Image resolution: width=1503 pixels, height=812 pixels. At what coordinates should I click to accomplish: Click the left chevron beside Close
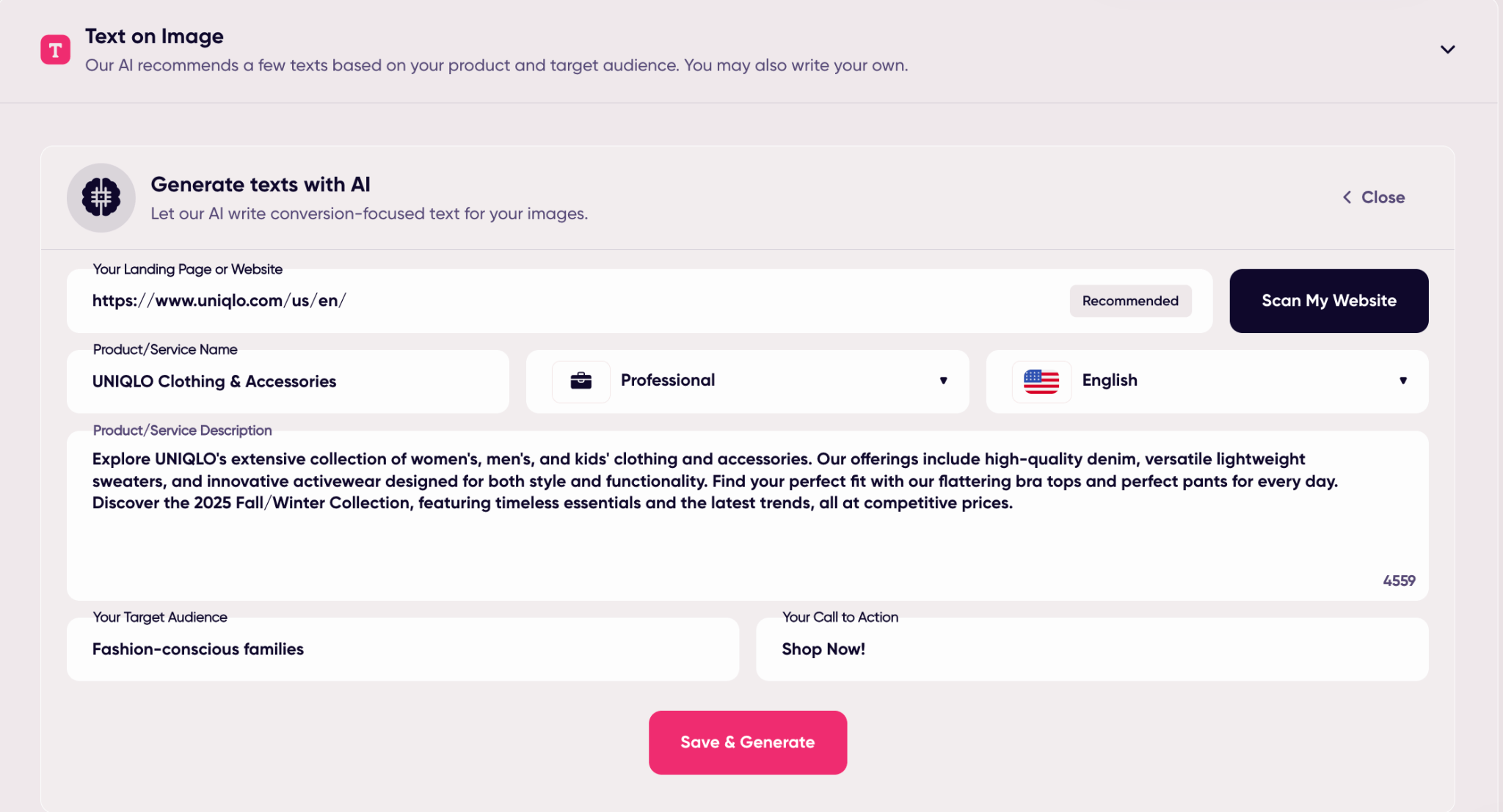click(x=1347, y=197)
